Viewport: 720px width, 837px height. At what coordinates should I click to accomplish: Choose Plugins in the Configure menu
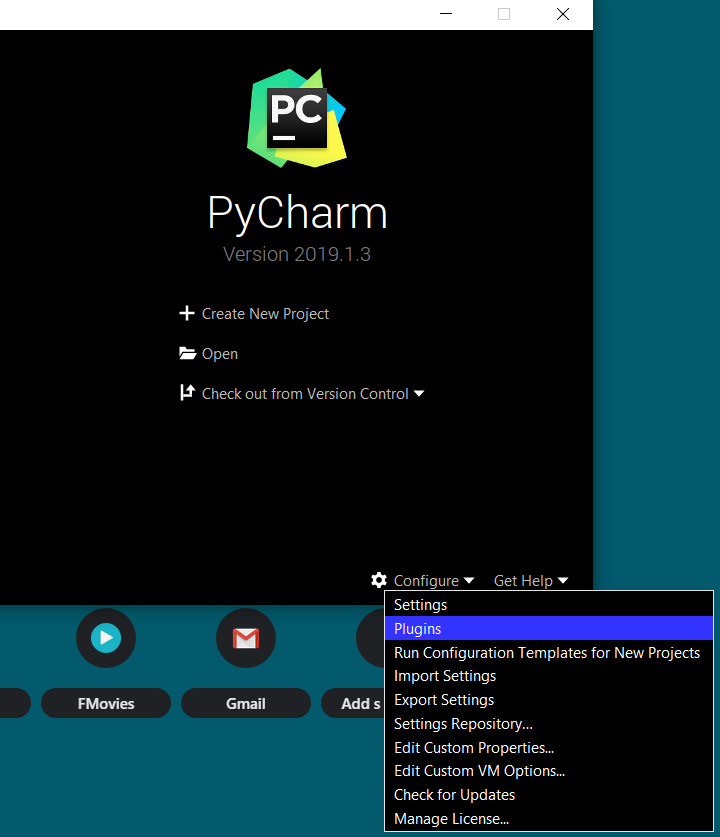click(x=549, y=628)
